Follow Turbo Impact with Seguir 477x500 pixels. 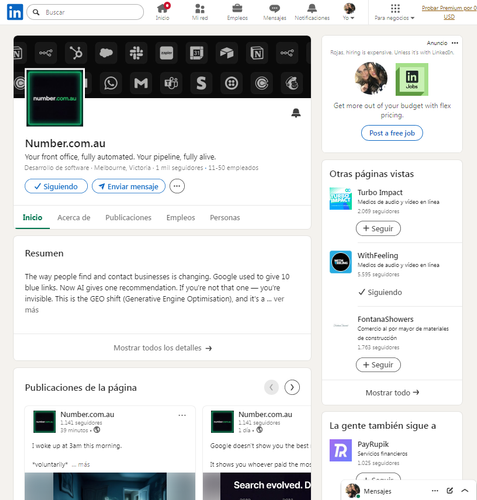click(x=378, y=229)
